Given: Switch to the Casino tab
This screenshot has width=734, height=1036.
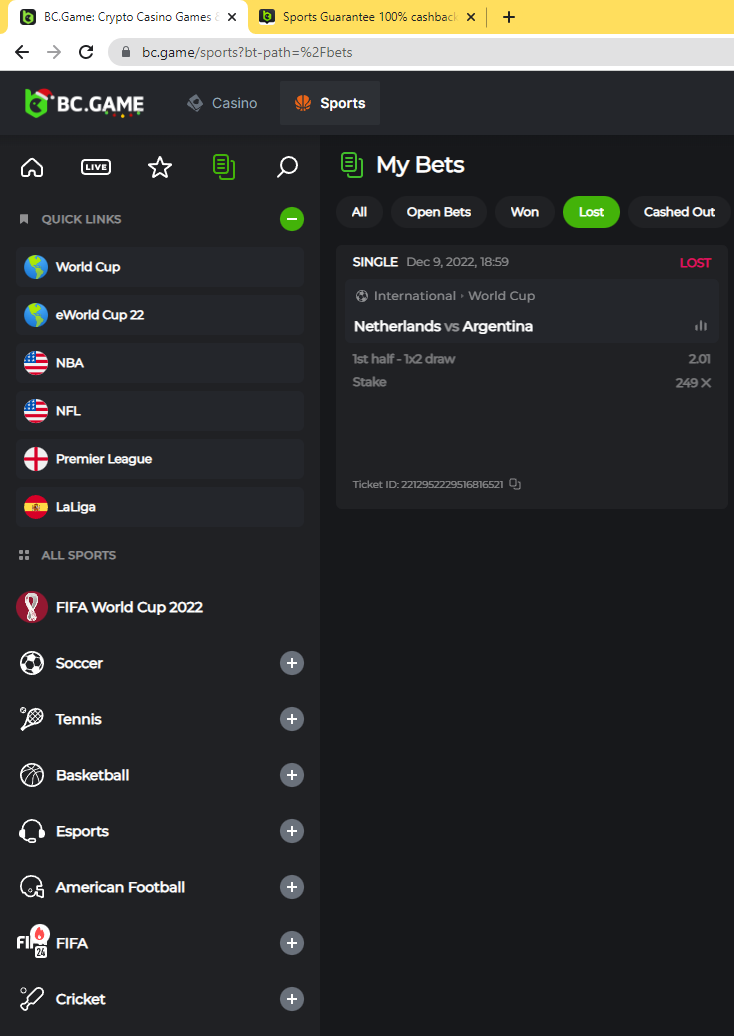Looking at the screenshot, I should 222,103.
